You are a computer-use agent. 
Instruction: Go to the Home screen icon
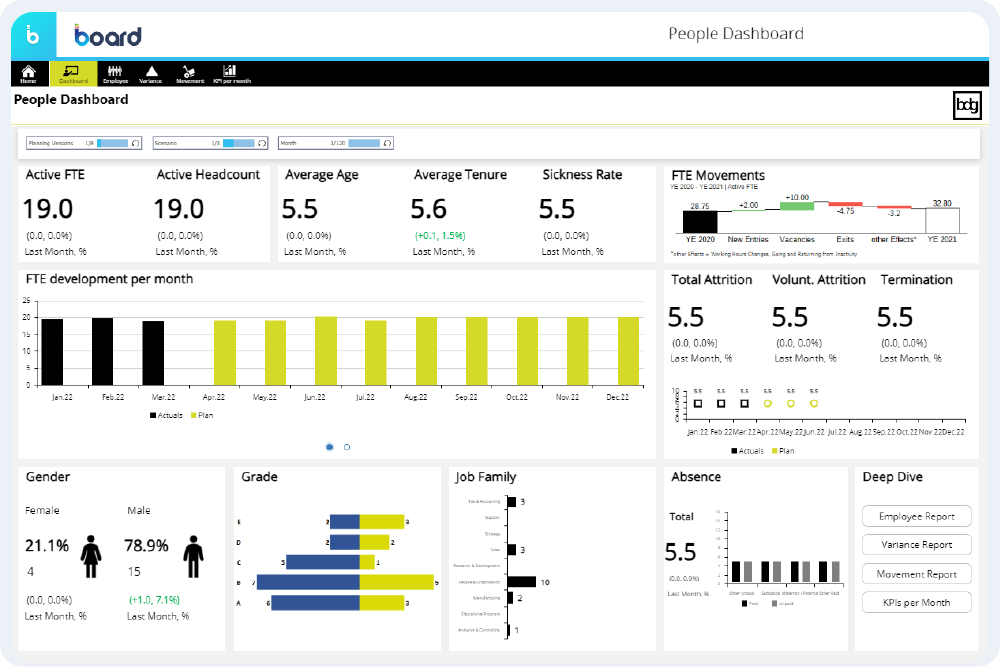[28, 73]
